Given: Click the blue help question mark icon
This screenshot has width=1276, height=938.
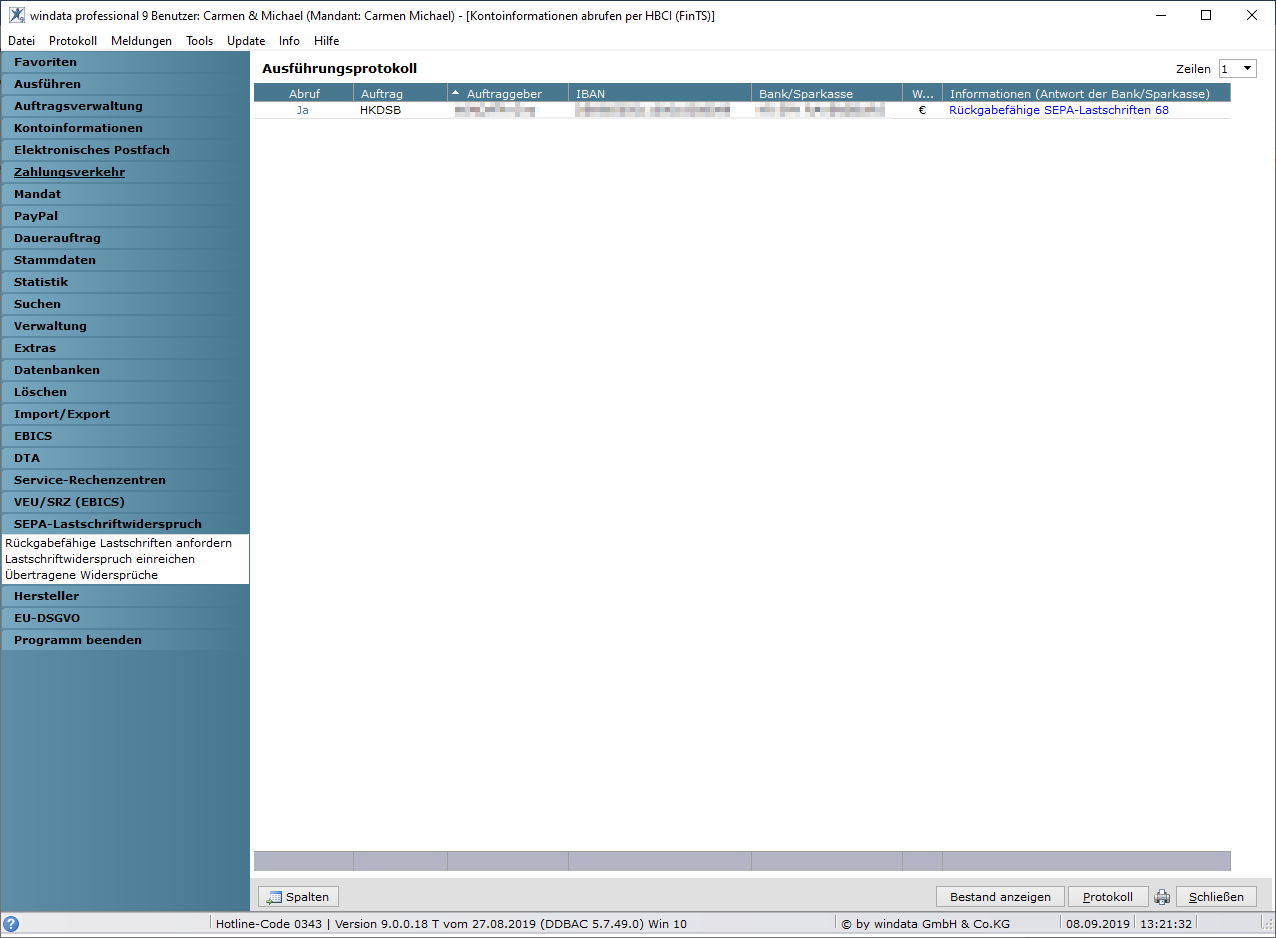Looking at the screenshot, I should coord(12,924).
